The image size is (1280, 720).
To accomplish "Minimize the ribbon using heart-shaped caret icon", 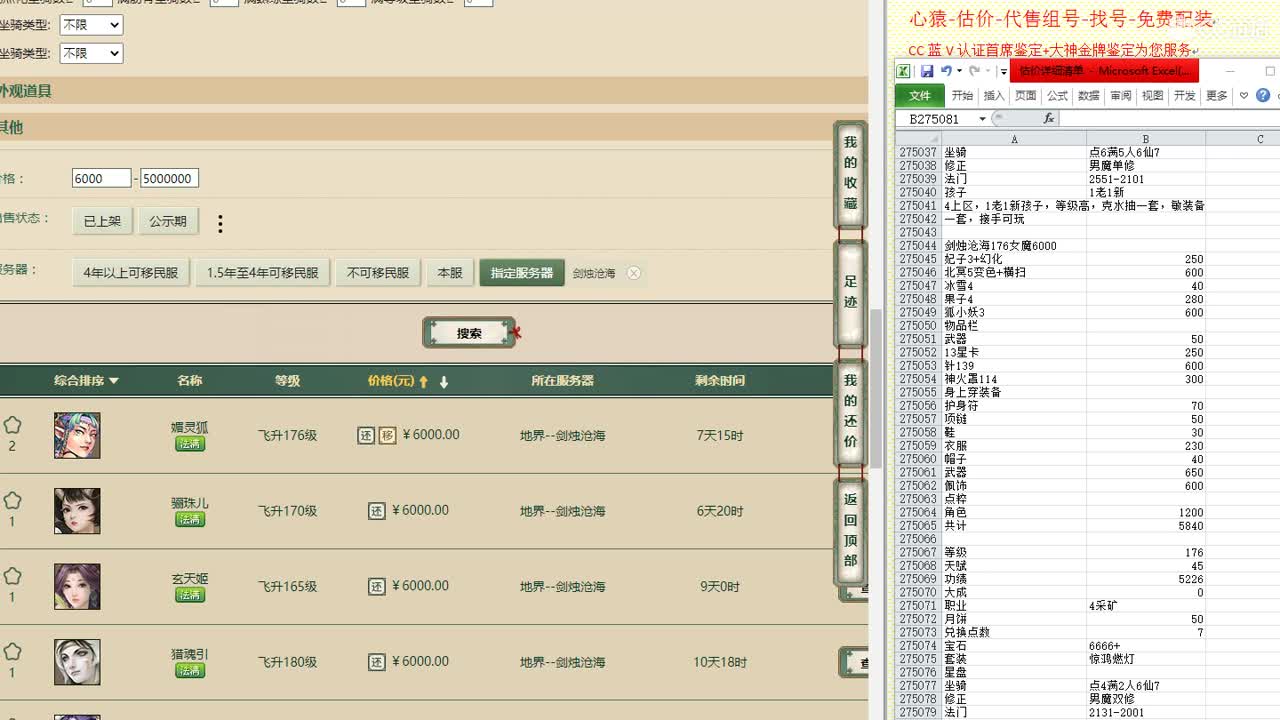I will pos(1244,96).
